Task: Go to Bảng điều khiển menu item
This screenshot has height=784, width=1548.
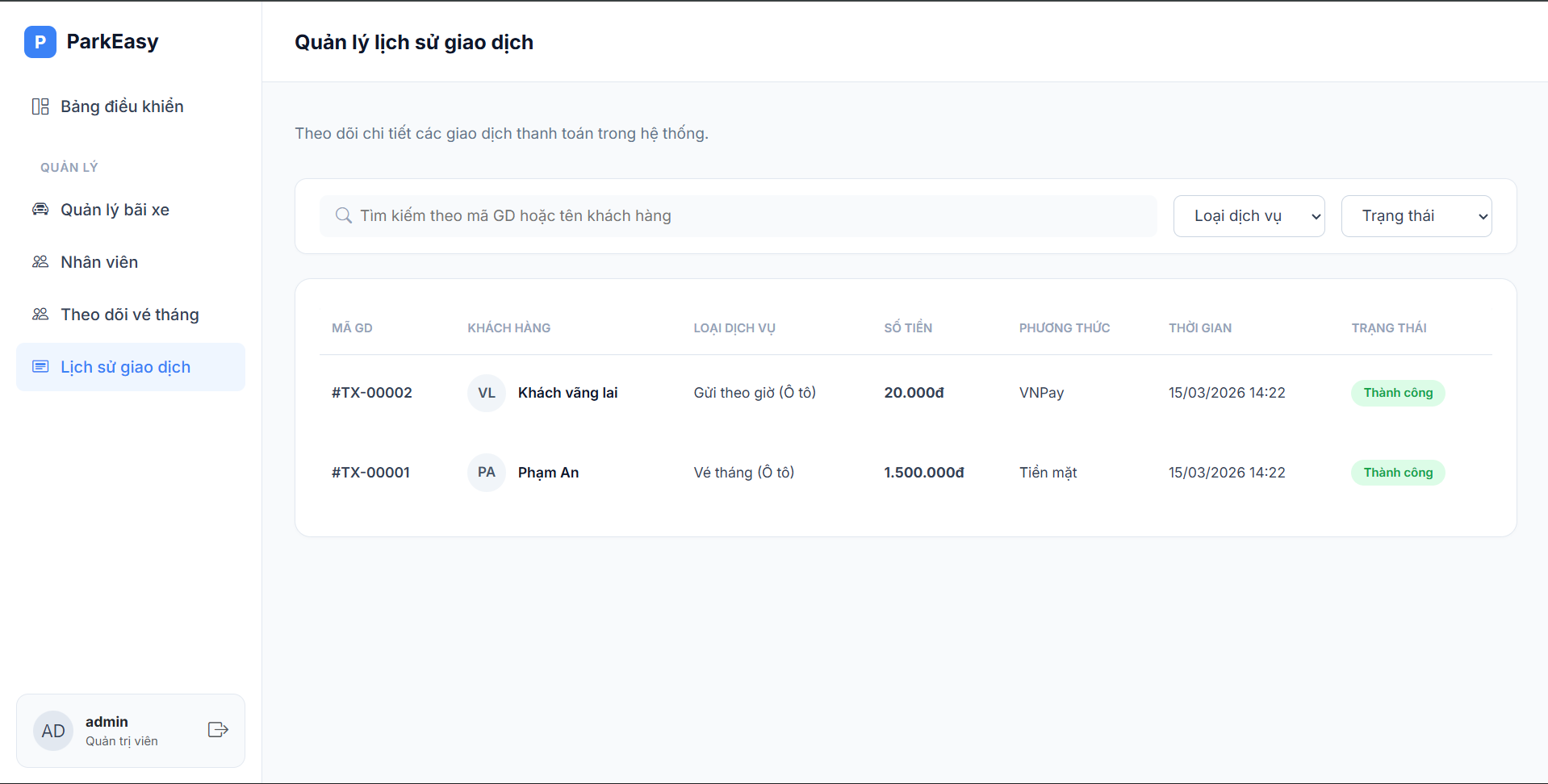Action: point(122,106)
